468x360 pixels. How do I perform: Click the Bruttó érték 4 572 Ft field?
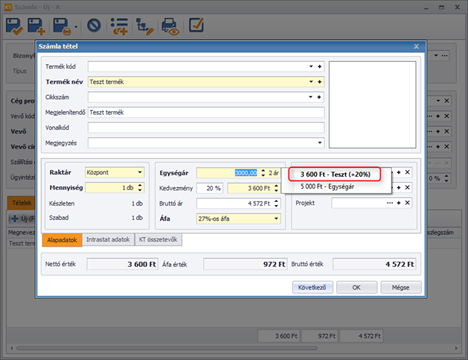(x=374, y=264)
